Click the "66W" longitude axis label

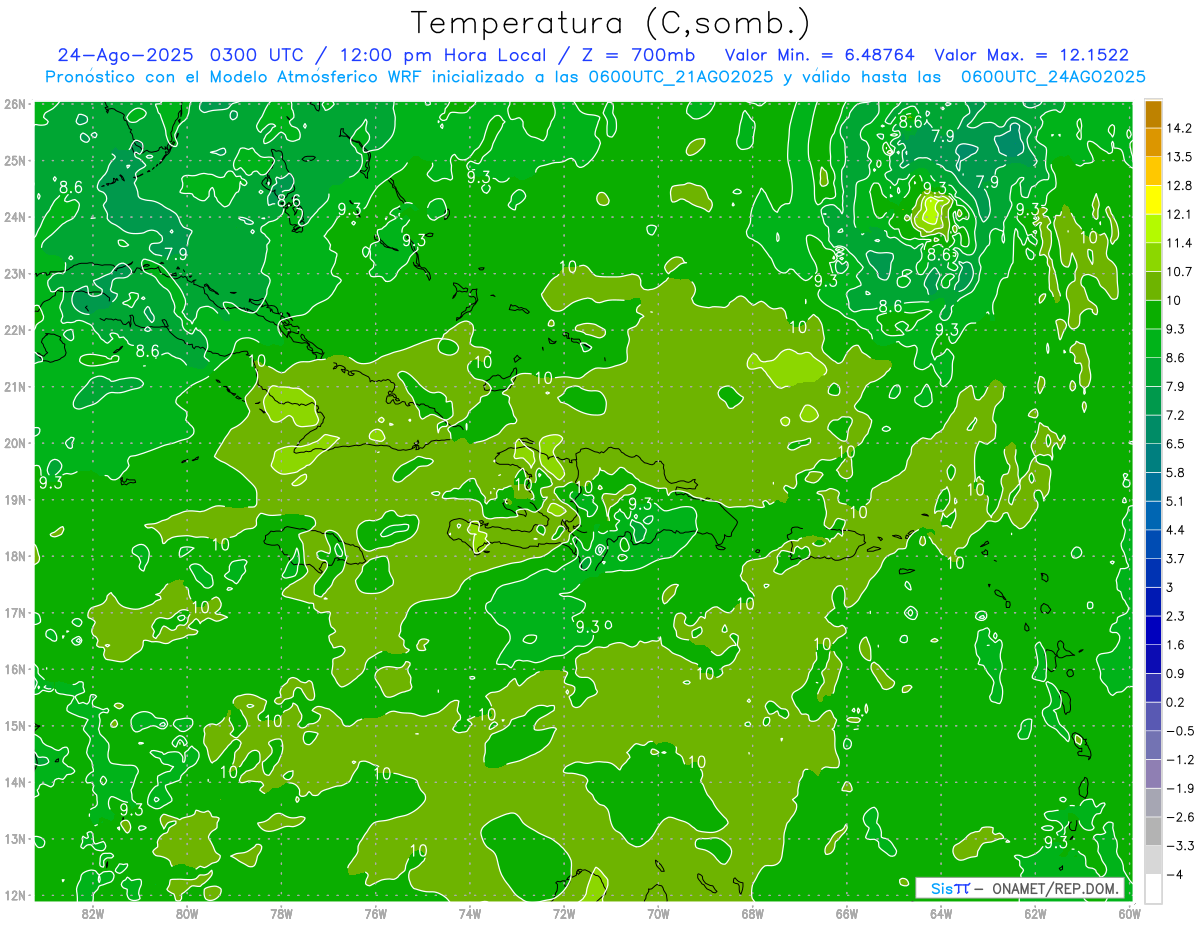846,912
